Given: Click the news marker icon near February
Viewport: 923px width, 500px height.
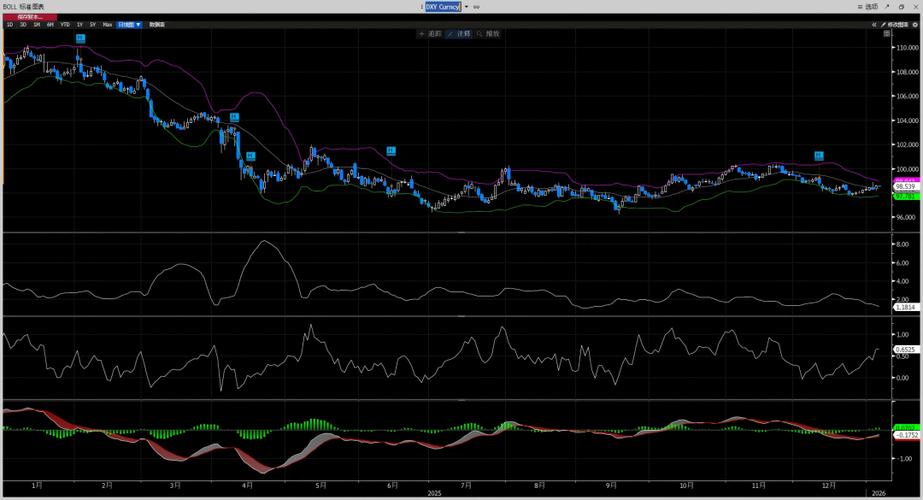Looking at the screenshot, I should (80, 38).
